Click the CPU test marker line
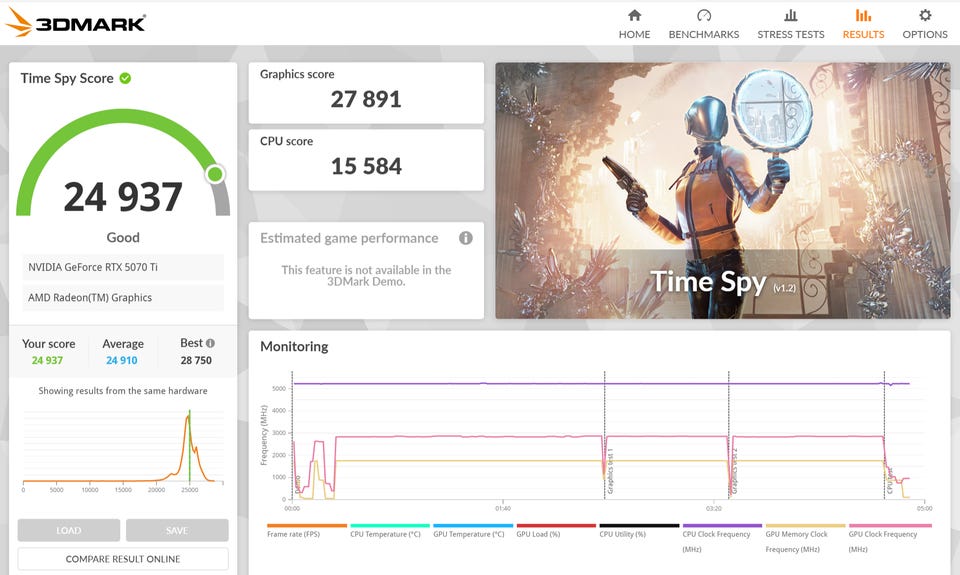Image resolution: width=960 pixels, height=575 pixels. [884, 435]
